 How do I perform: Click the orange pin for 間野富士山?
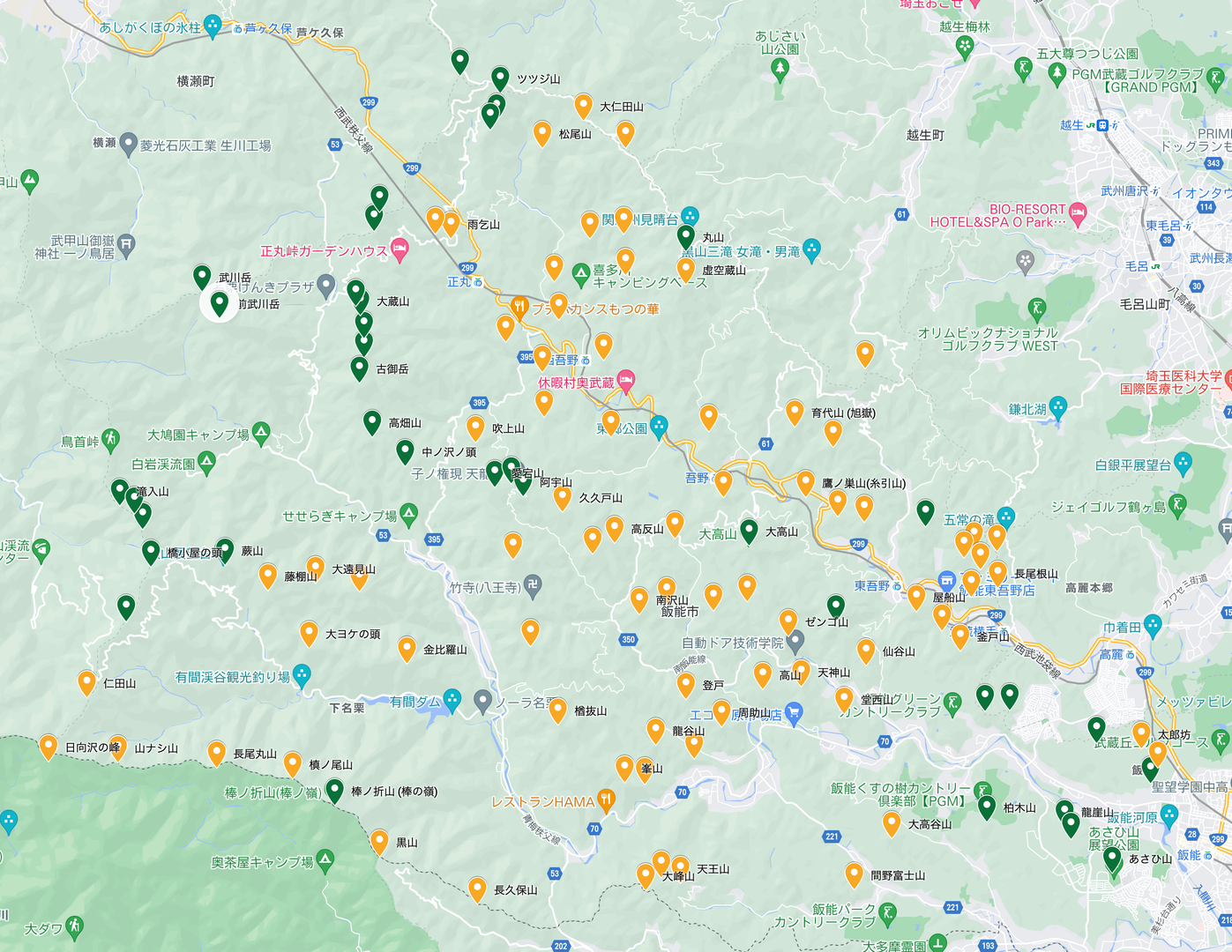click(854, 874)
